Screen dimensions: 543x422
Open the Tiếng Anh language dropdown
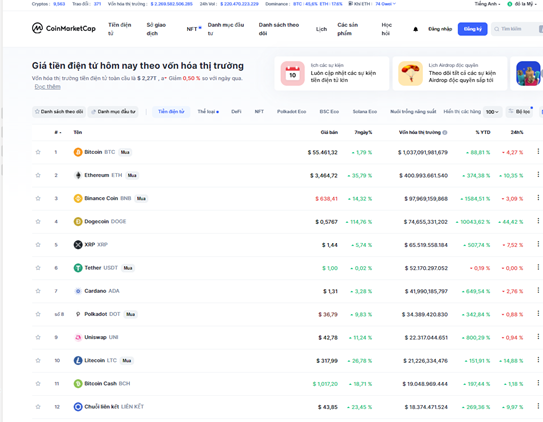point(488,4)
